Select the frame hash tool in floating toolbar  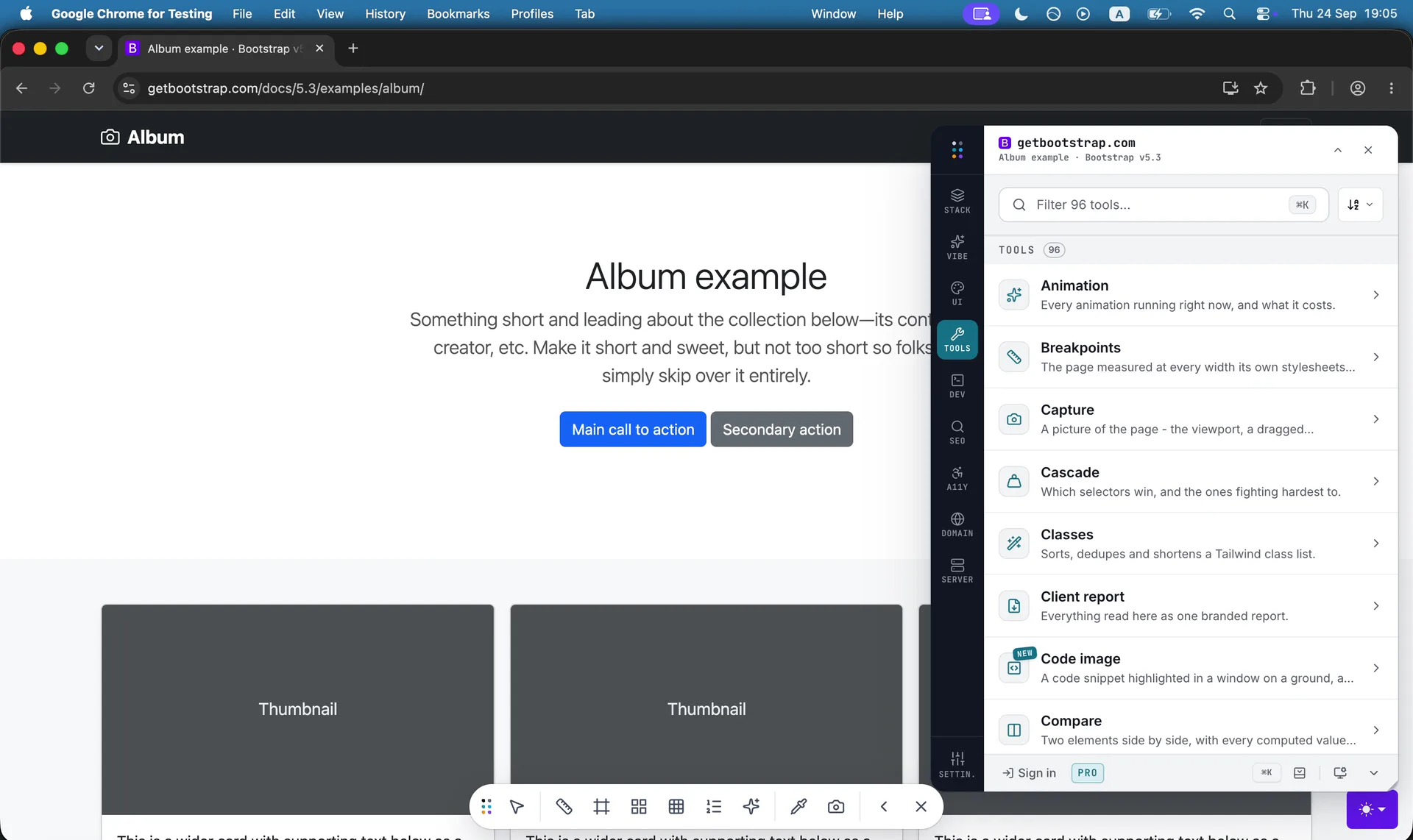pos(601,807)
